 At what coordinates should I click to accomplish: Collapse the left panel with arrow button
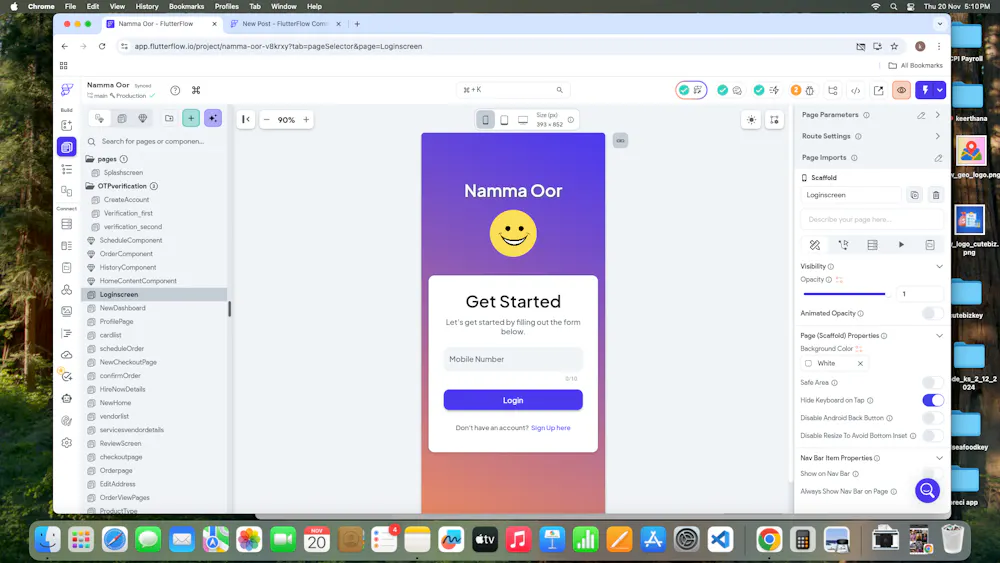coord(246,119)
